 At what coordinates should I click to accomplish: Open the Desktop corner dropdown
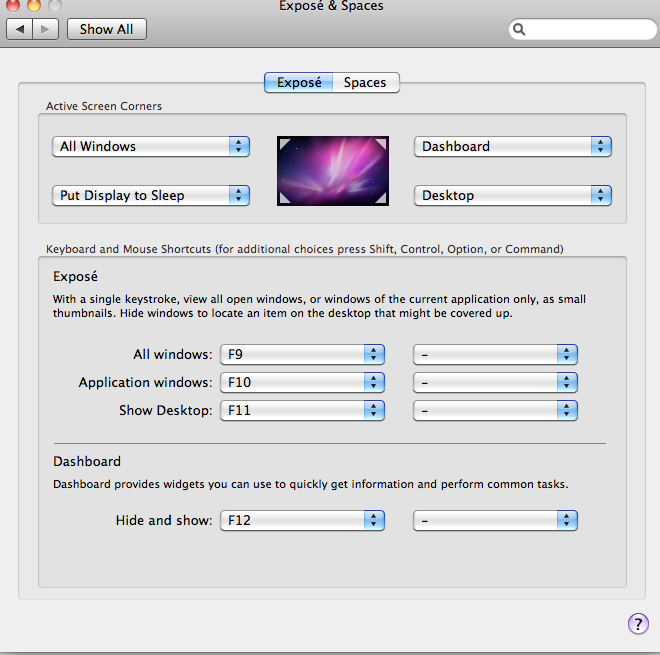click(x=513, y=195)
